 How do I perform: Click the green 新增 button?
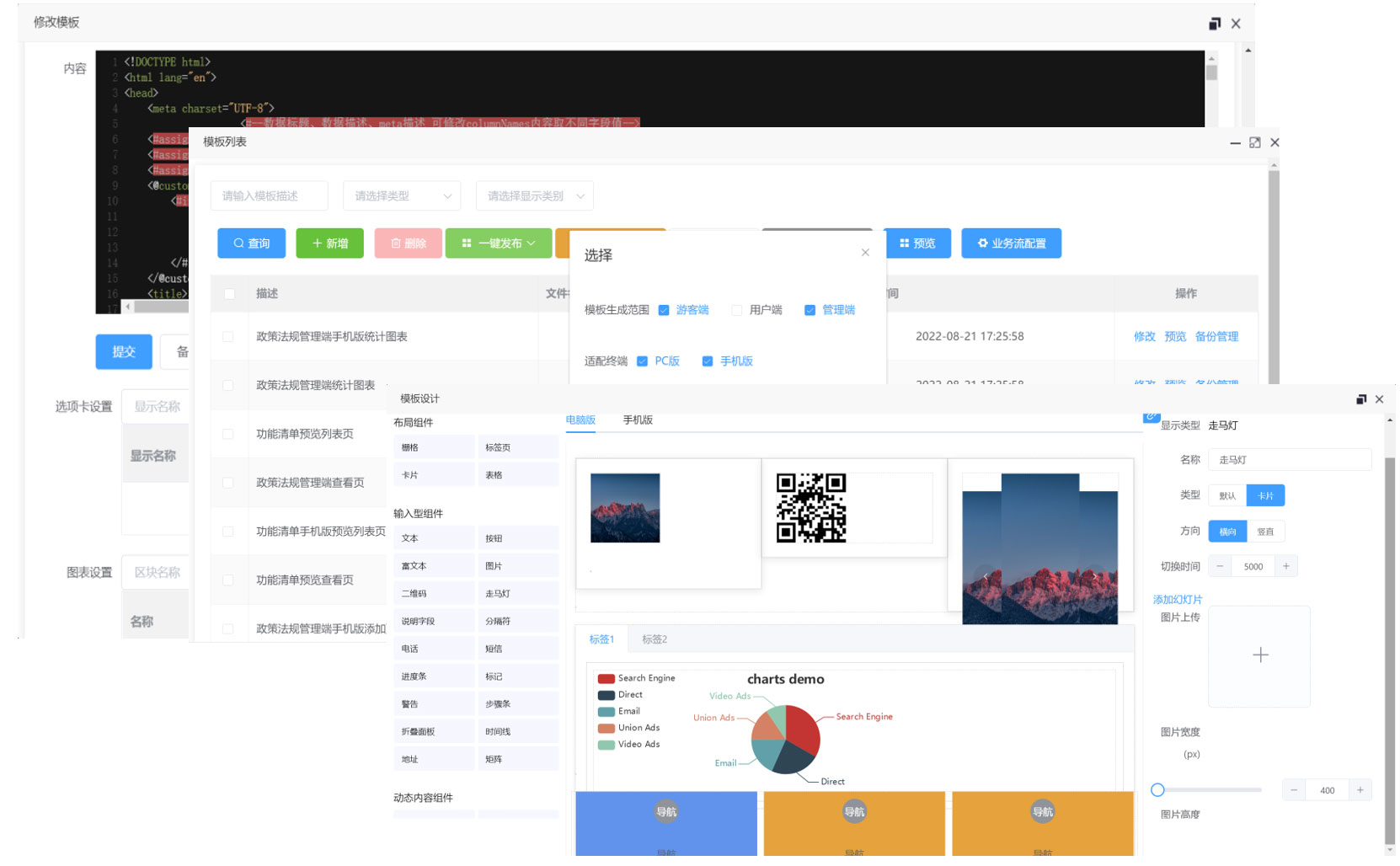pyautogui.click(x=329, y=243)
